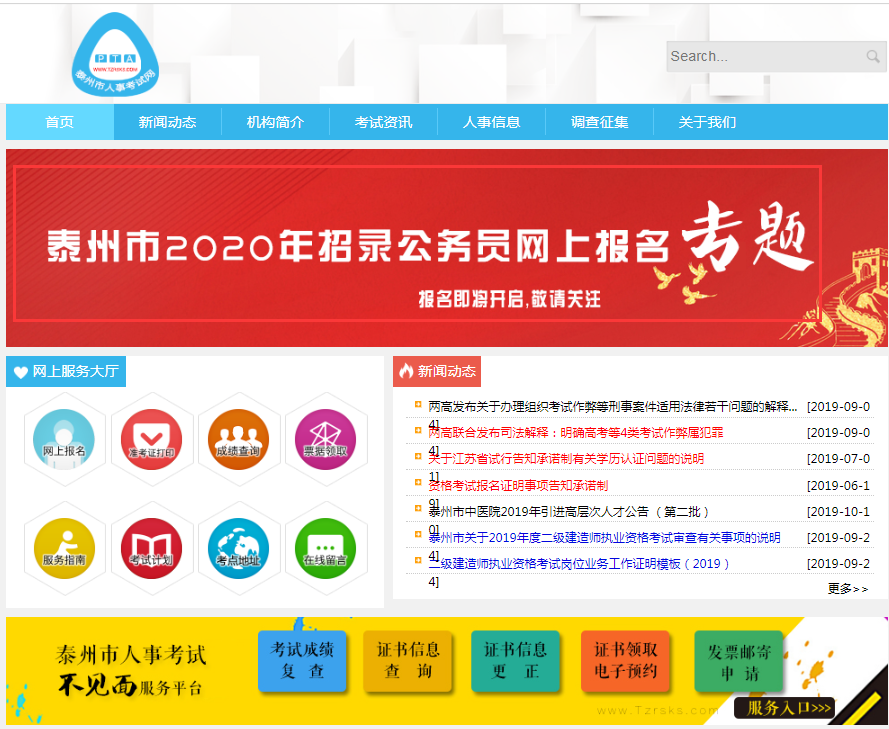Open the 服务指南 service icon

[64, 548]
